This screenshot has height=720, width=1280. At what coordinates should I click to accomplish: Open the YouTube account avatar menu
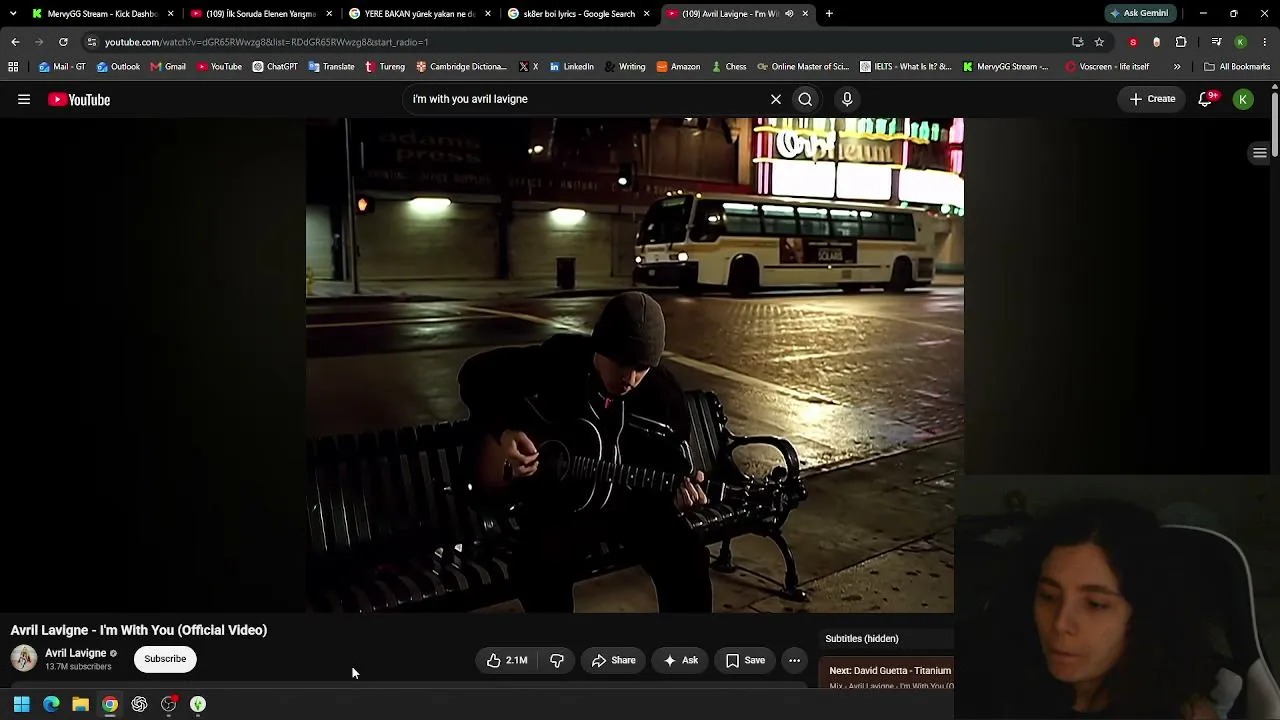pyautogui.click(x=1243, y=99)
